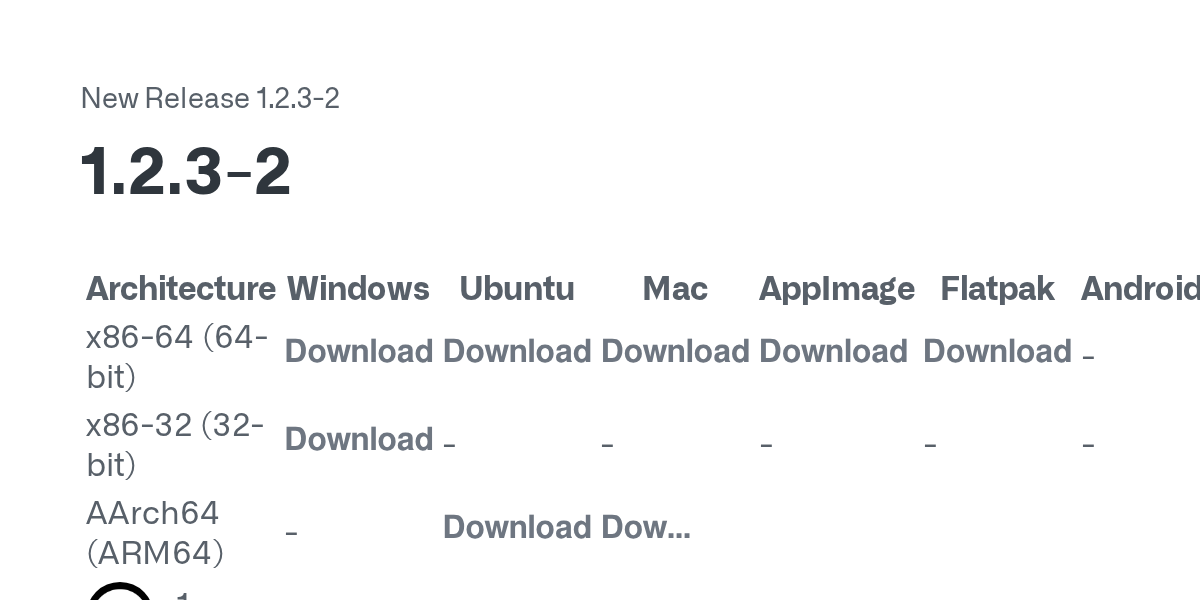
Task: Click the partially visible circle icon at bottom
Action: 120,591
